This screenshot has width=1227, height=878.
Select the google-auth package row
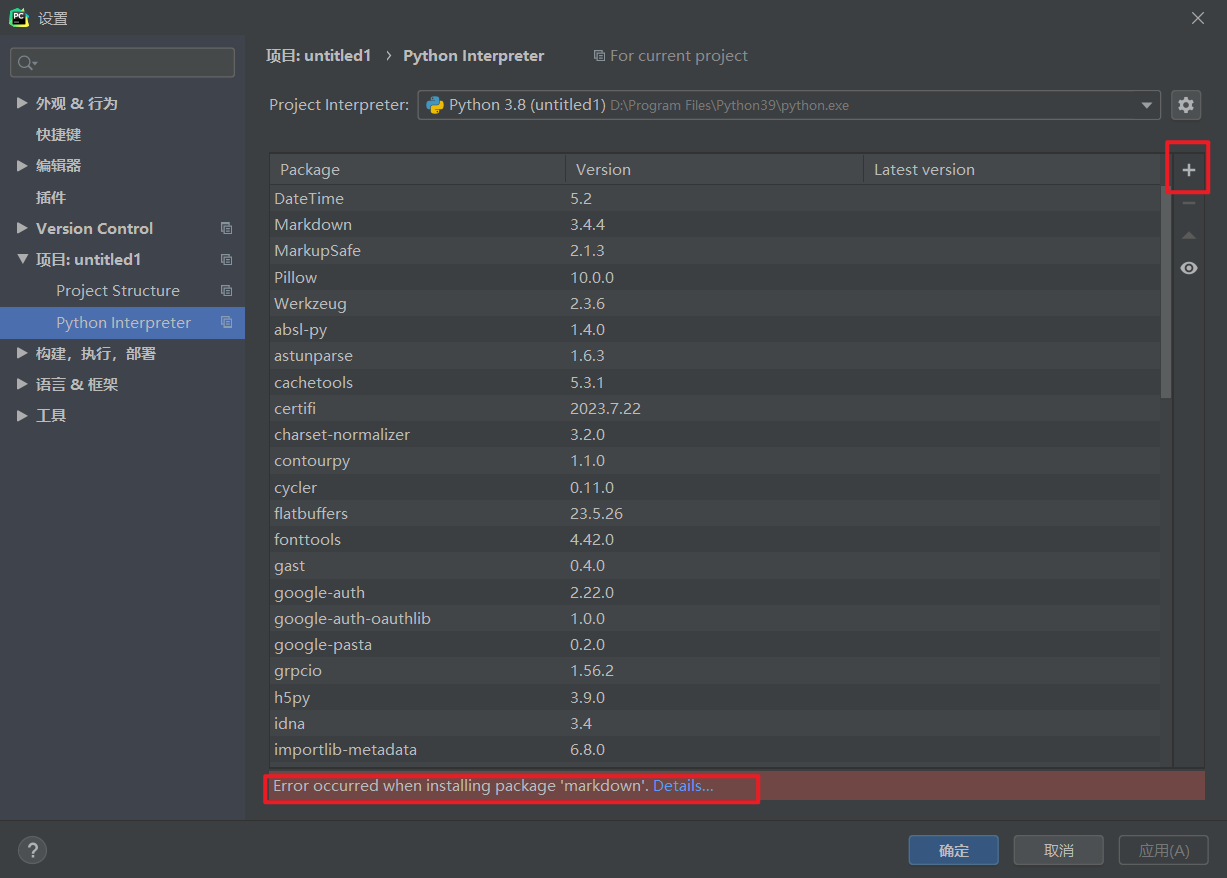(x=715, y=592)
